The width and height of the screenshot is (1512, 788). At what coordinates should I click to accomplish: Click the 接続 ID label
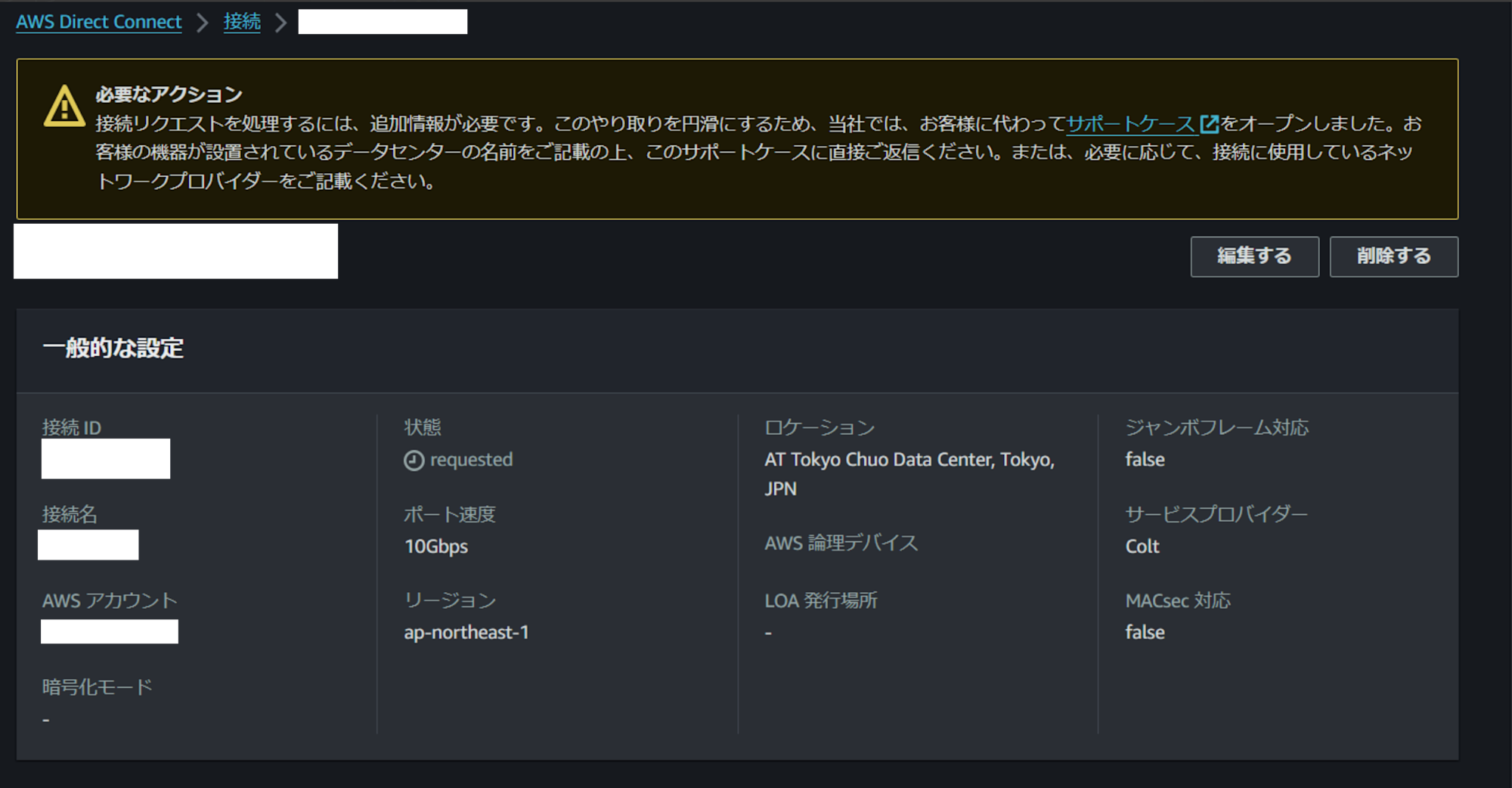72,427
